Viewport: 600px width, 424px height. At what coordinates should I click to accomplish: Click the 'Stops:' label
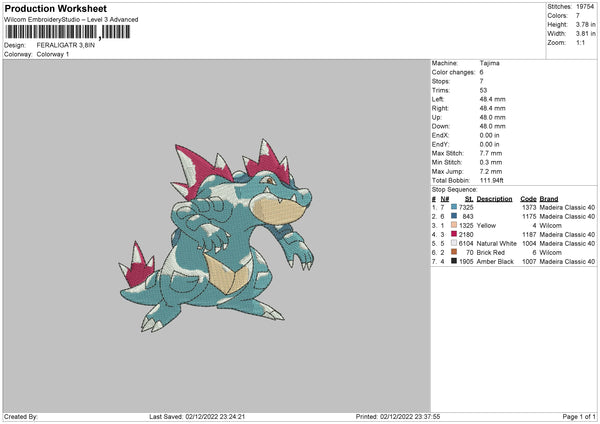coord(441,81)
